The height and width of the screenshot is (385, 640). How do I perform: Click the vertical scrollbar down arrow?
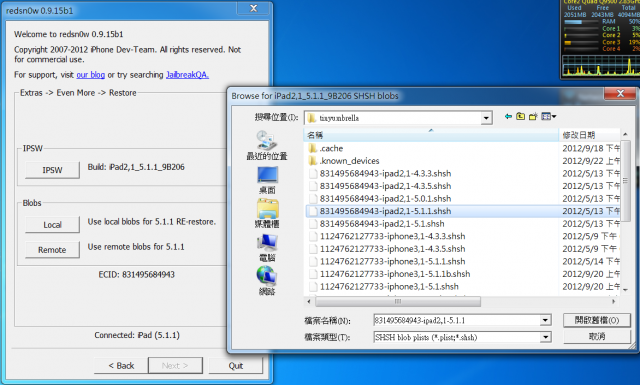click(x=625, y=289)
